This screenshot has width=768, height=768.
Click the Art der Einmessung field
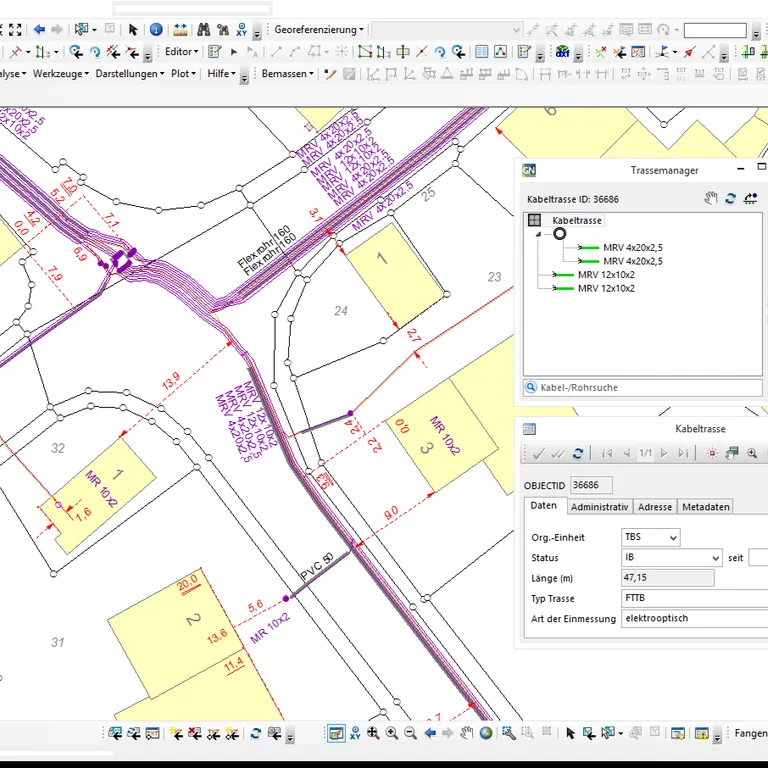click(x=695, y=618)
